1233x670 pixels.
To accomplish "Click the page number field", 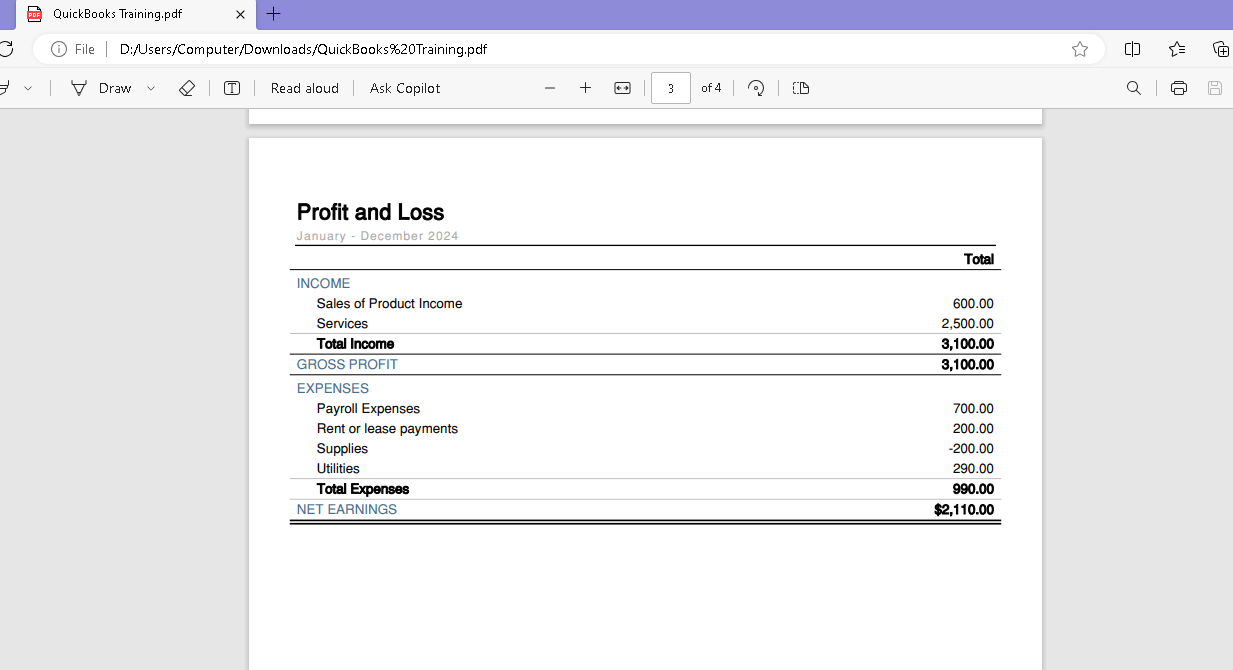I will coord(671,88).
